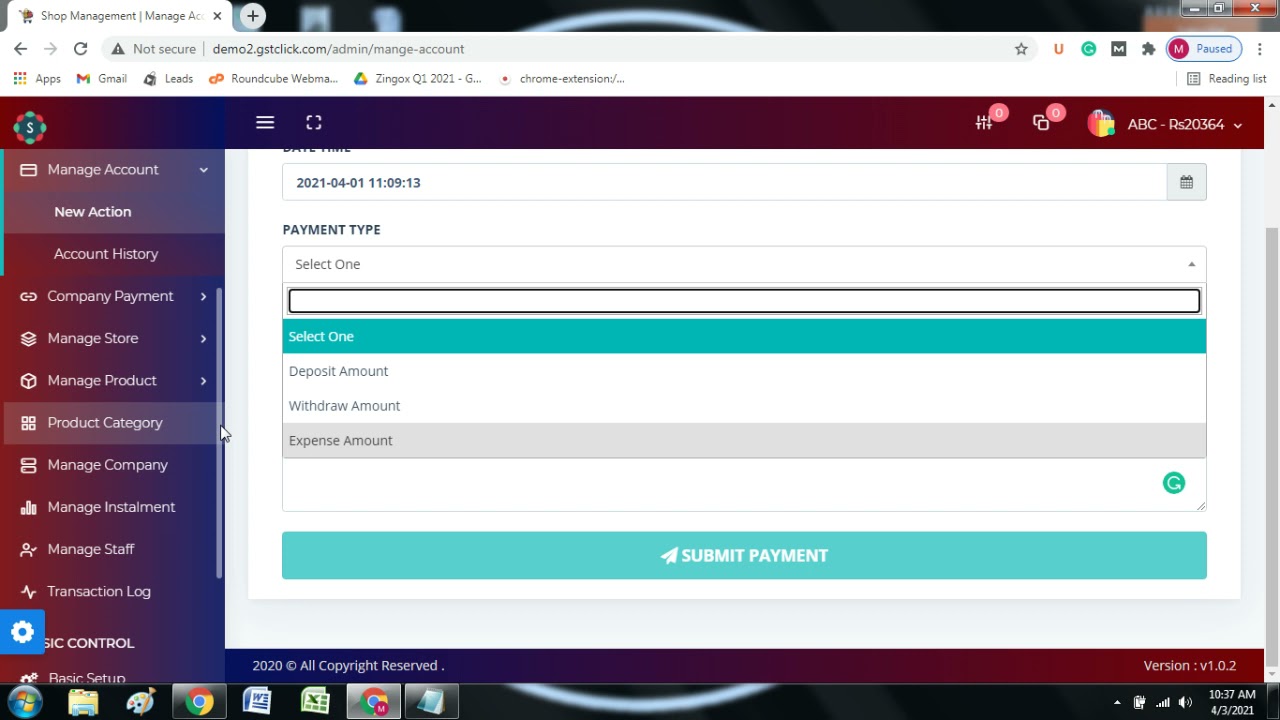Open Transaction Log in sidebar
Image resolution: width=1280 pixels, height=720 pixels.
99,591
